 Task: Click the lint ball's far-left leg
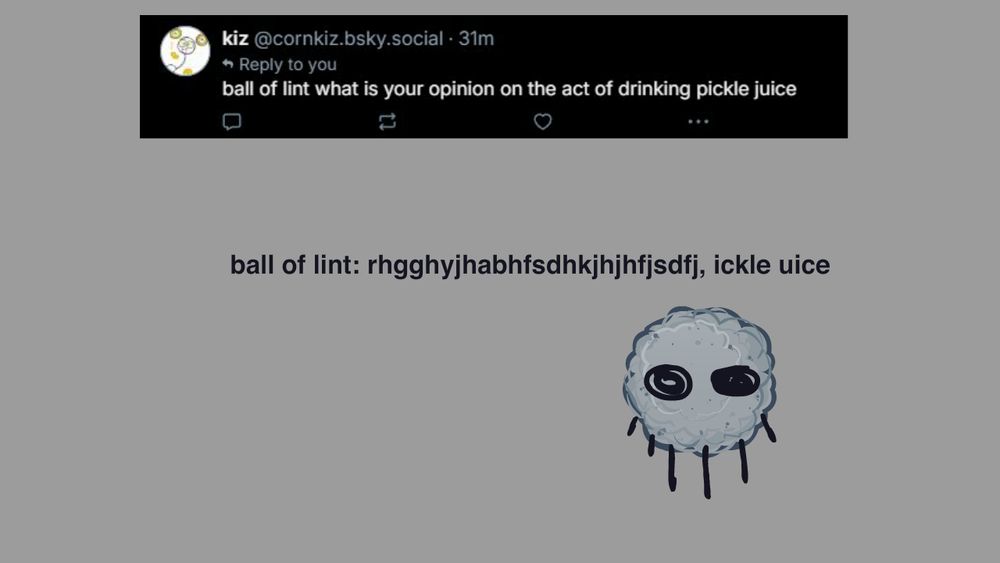[x=632, y=427]
